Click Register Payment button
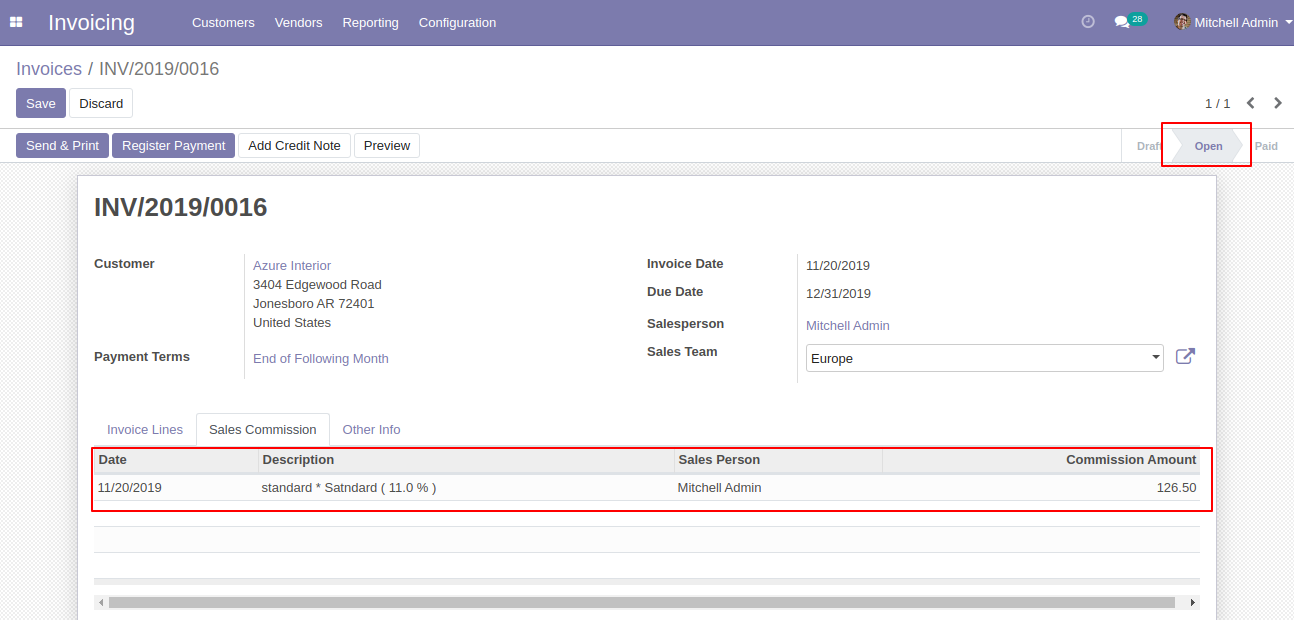 [173, 146]
